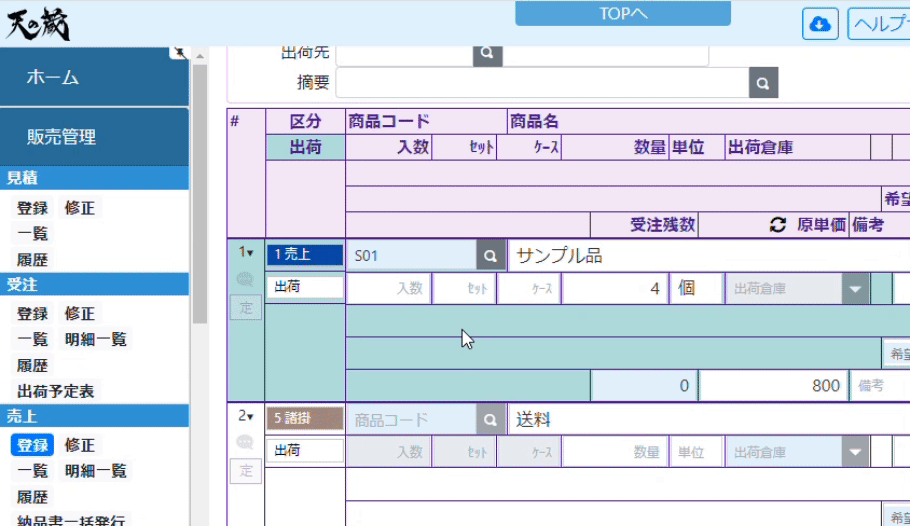Screen dimensions: 910x526
Task: Open the 5 諸掛 category selector in row 2
Action: [305, 419]
